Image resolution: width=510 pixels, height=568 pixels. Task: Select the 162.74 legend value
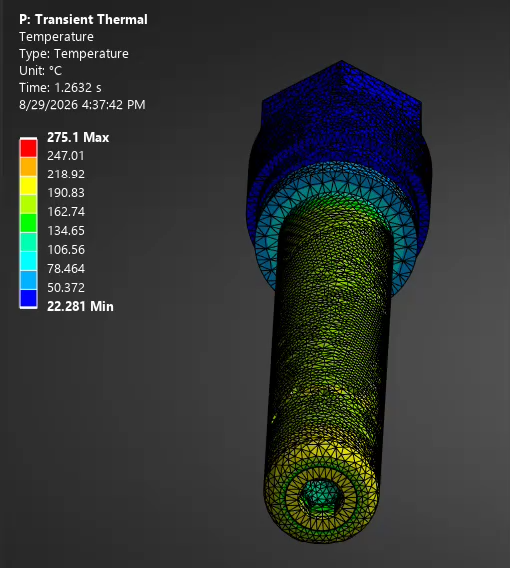(x=66, y=212)
